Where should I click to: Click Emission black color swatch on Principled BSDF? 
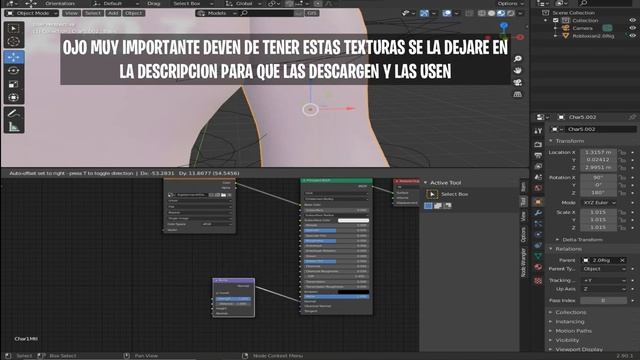353,292
